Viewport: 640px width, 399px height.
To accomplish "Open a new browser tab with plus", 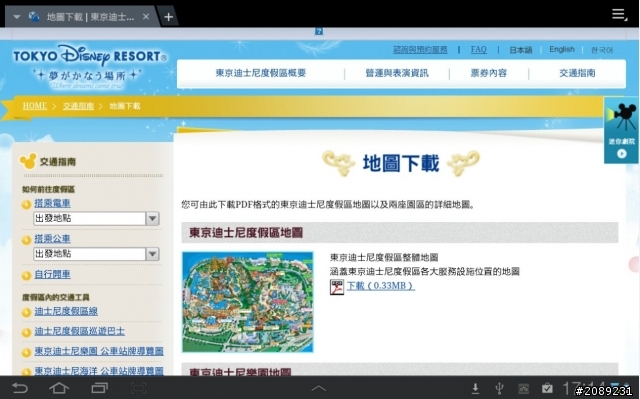I will [x=168, y=17].
